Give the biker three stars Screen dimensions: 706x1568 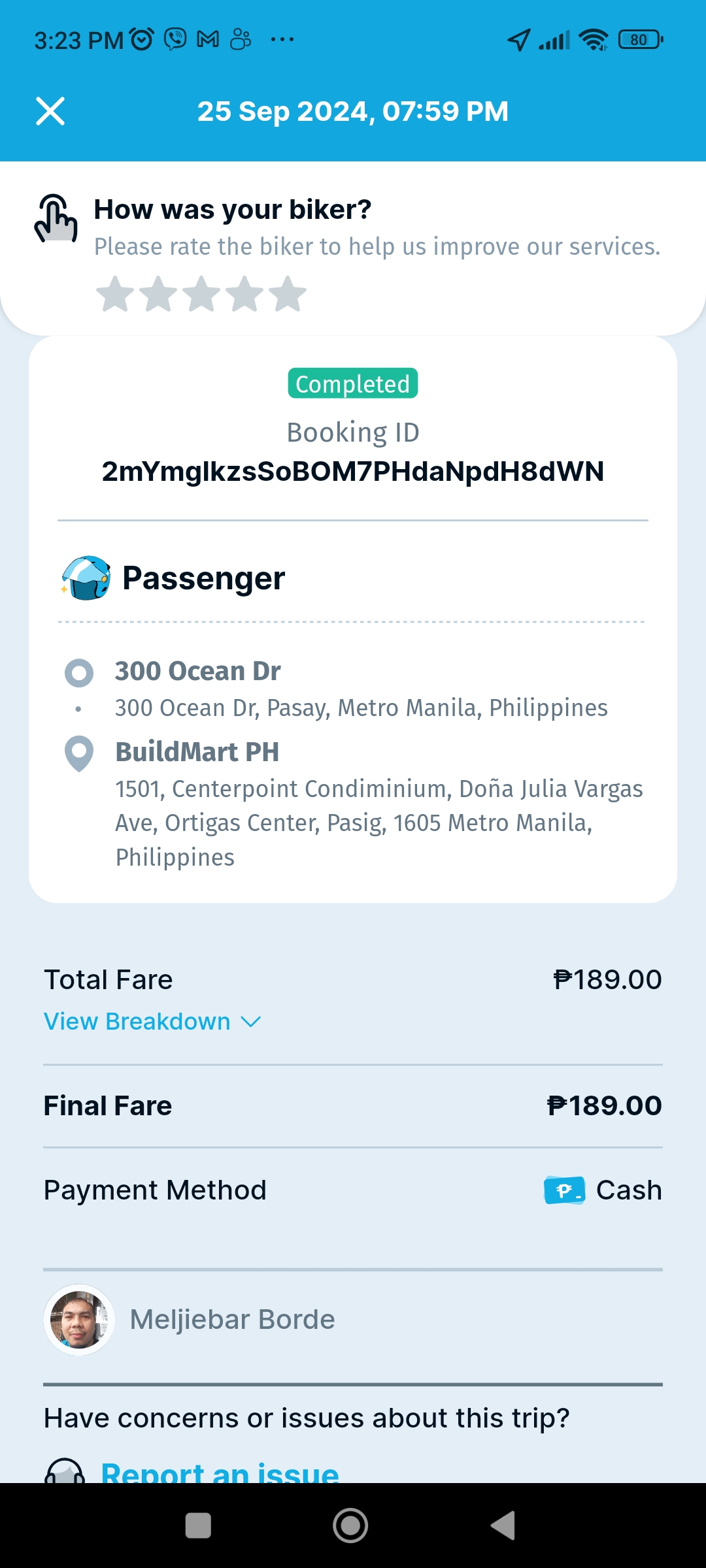201,294
